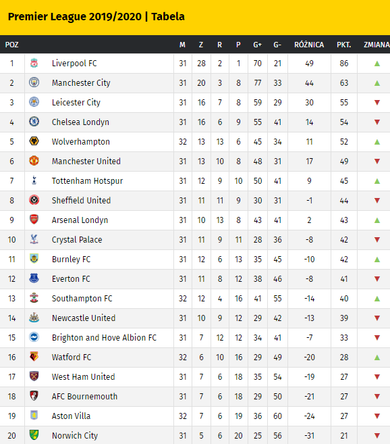390x444 pixels.
Task: Click the Liverpool FC club crest
Action: [x=34, y=63]
